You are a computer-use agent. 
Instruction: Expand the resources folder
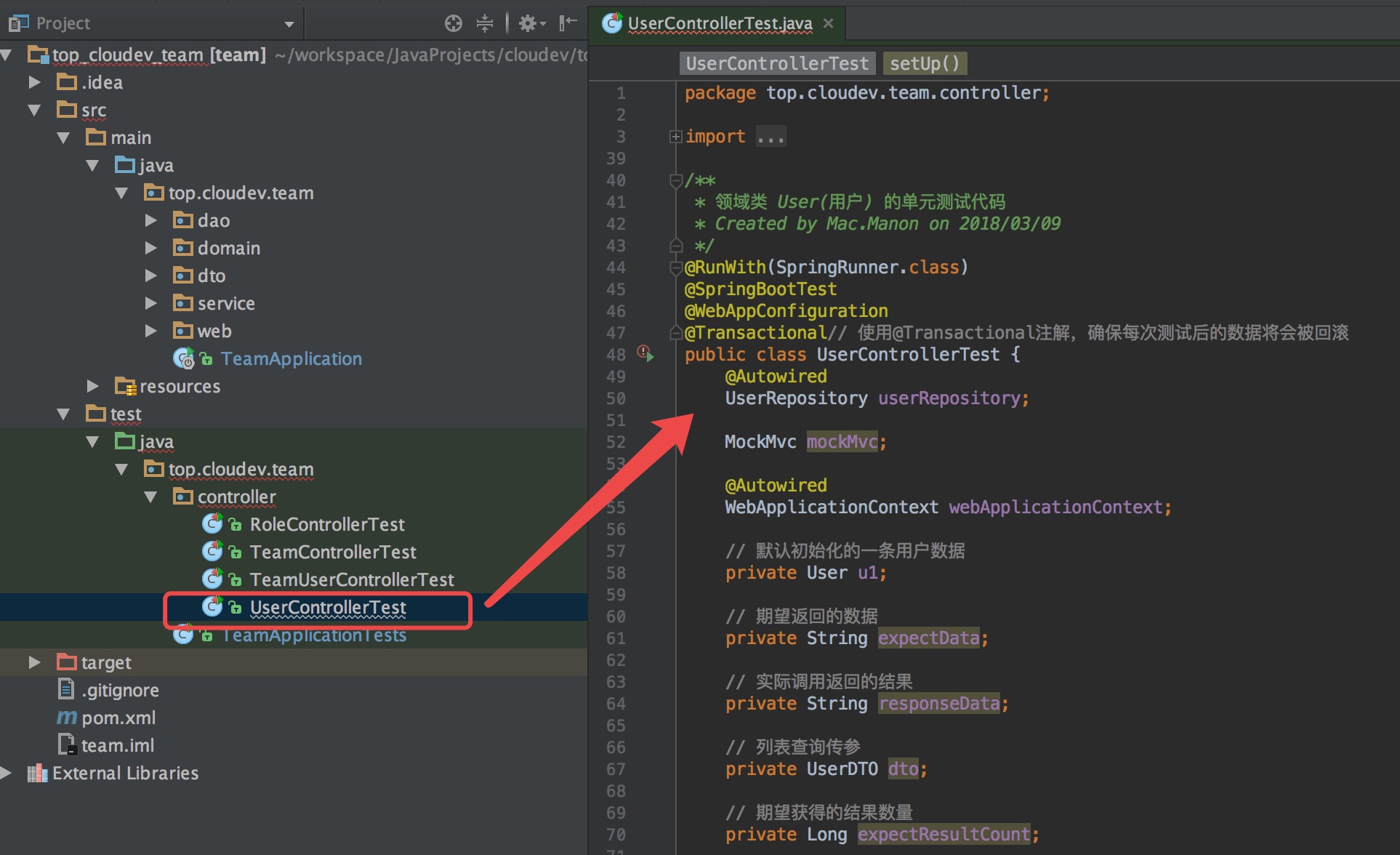[x=92, y=386]
